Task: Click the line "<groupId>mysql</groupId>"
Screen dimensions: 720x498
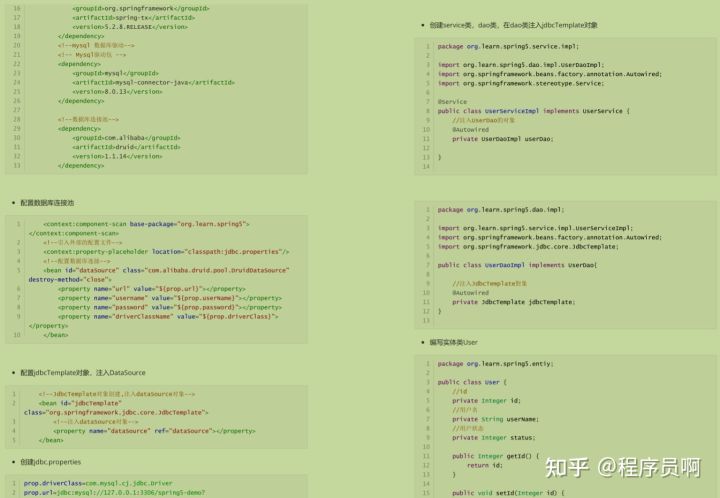Action: 115,73
